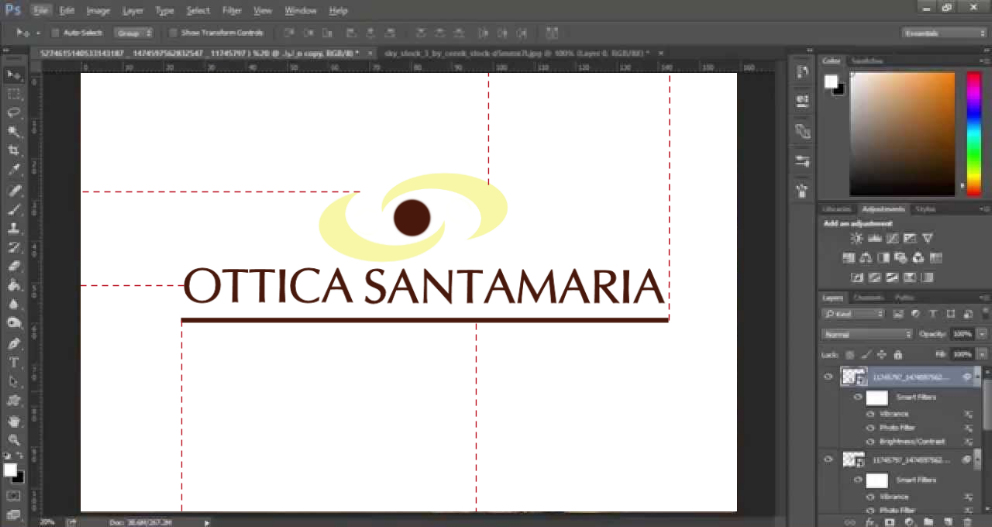Open the Auto-Select Group dropdown
The width and height of the screenshot is (992, 527).
[133, 33]
